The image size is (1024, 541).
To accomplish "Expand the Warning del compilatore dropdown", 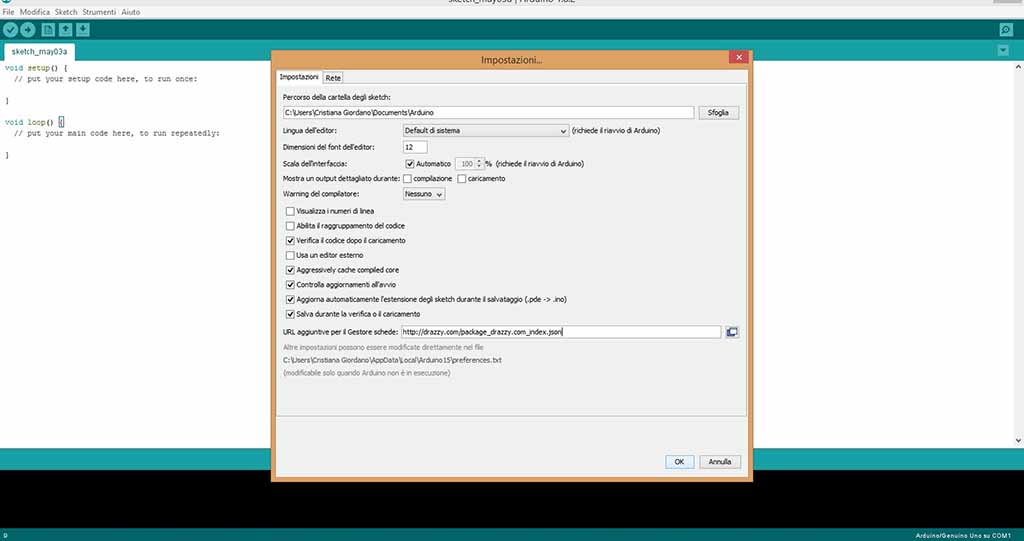I will pyautogui.click(x=424, y=194).
